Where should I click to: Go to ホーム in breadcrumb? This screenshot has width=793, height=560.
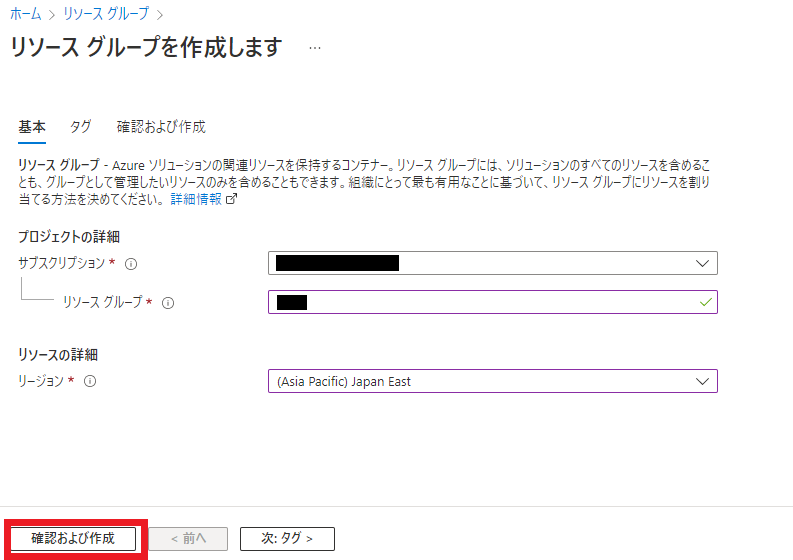(26, 14)
